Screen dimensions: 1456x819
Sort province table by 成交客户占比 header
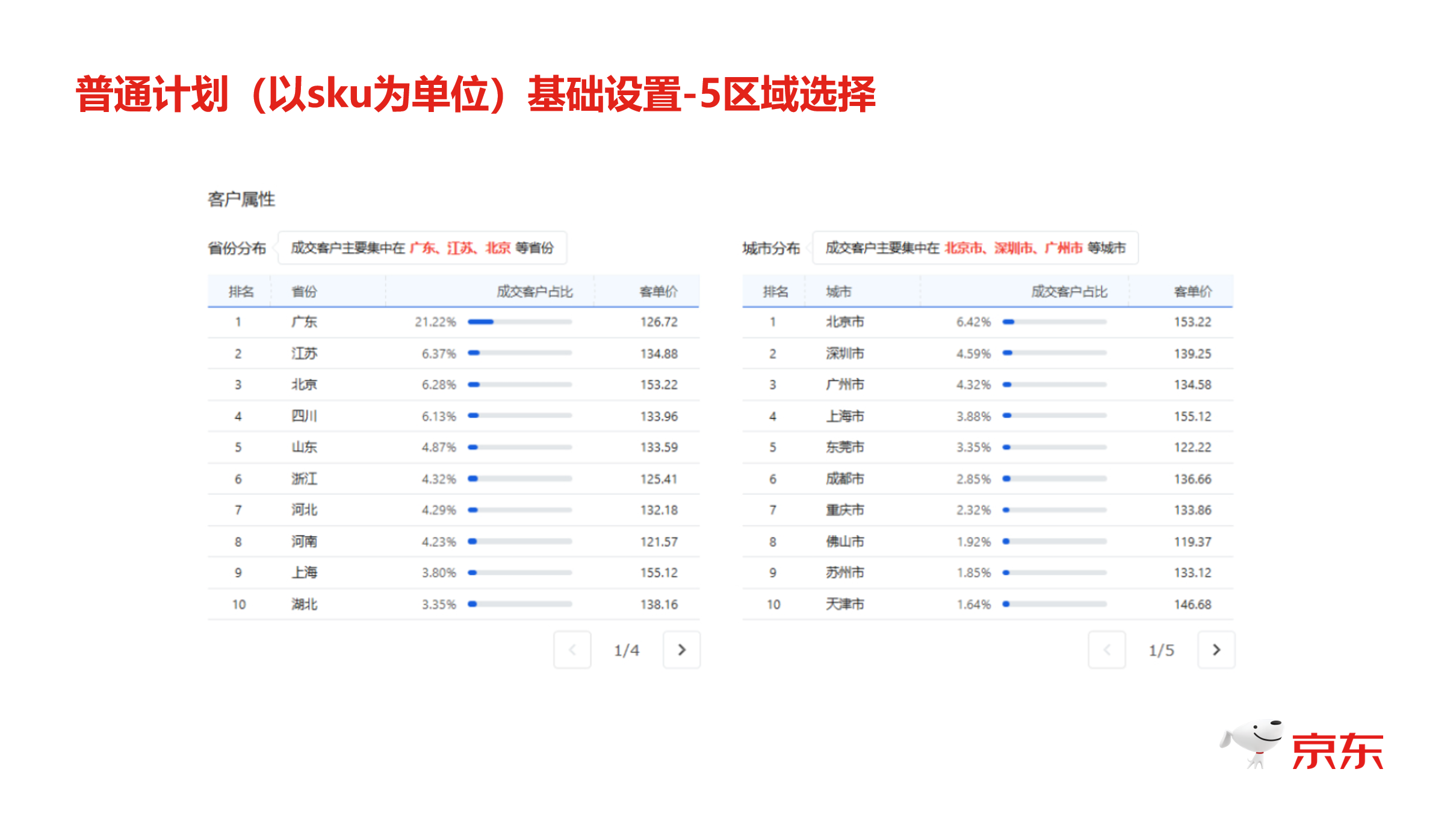[x=534, y=291]
